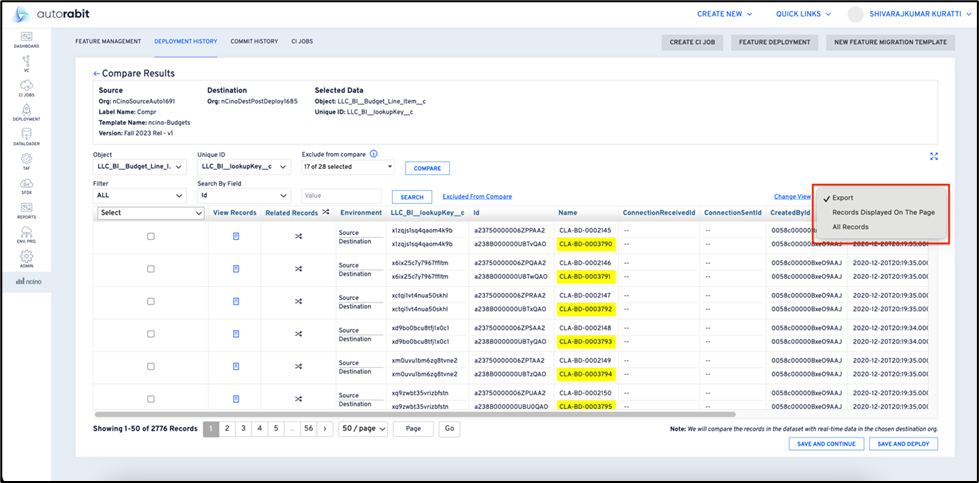Screen dimensions: 979x483
Task: View records for row x6ix25c7y7967tfltm
Action: coord(236,268)
